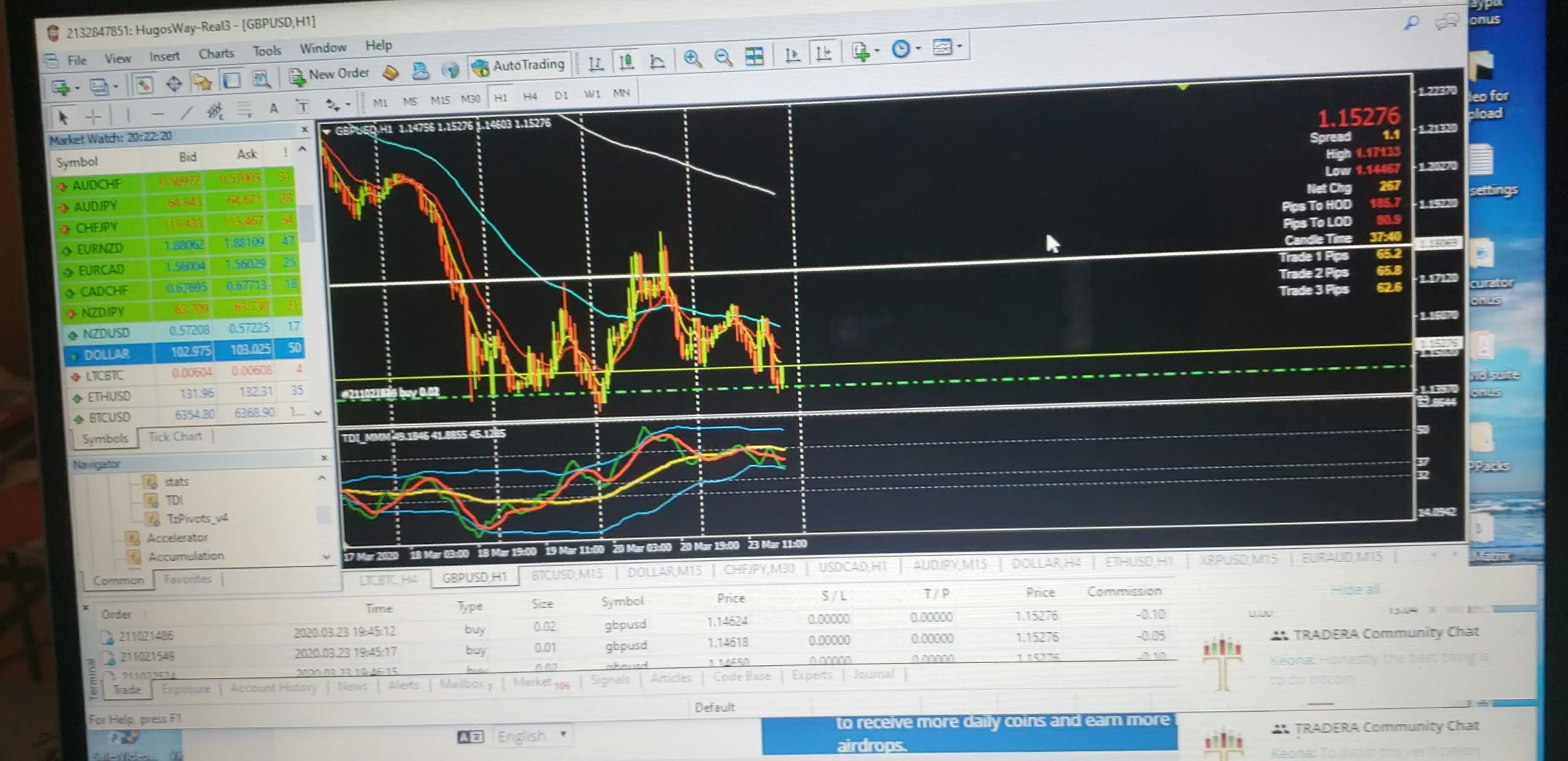
Task: Select the text 'A' drawing tool
Action: click(x=274, y=109)
